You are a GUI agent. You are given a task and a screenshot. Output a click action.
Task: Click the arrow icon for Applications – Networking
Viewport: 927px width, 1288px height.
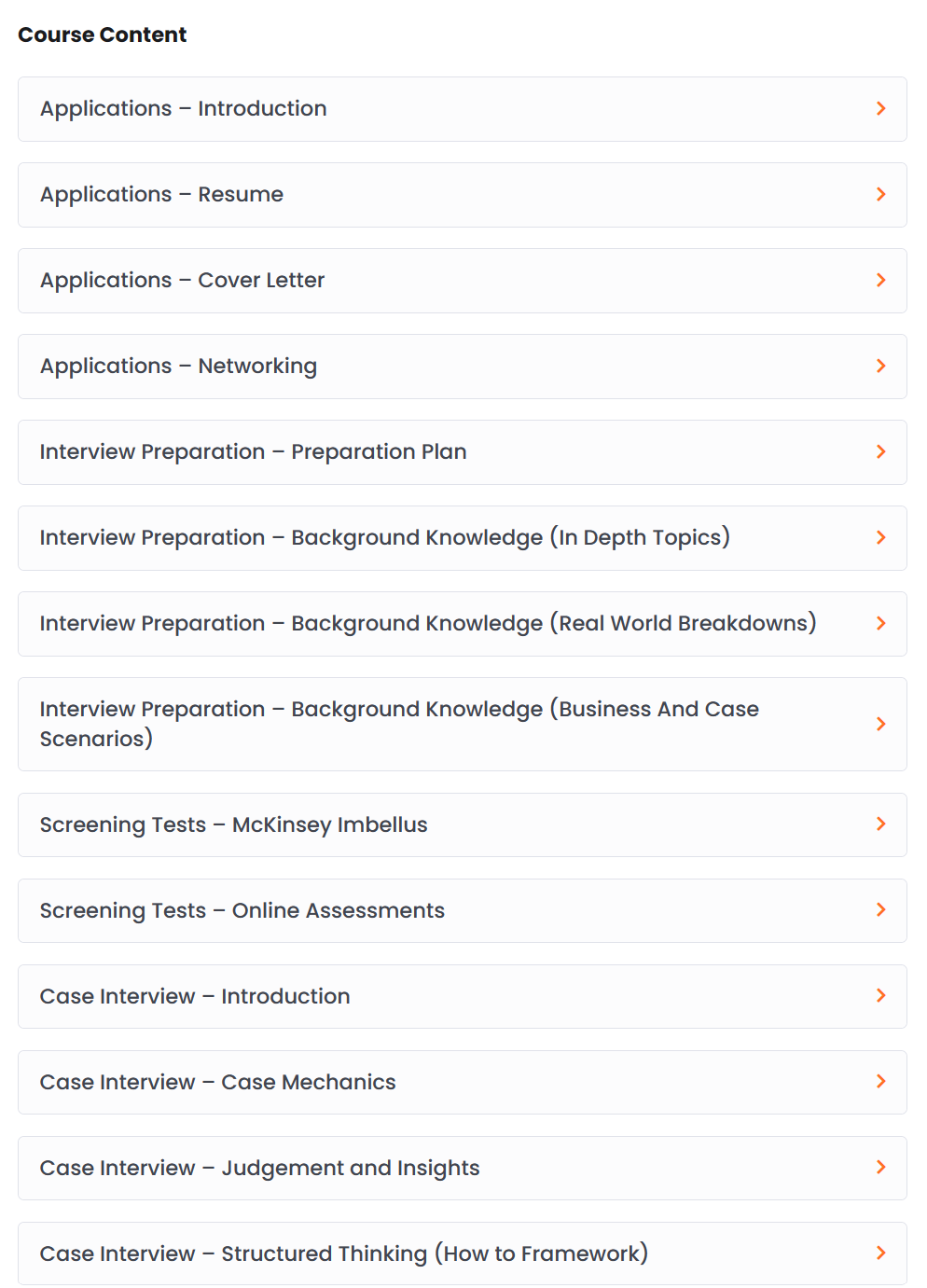click(x=881, y=366)
